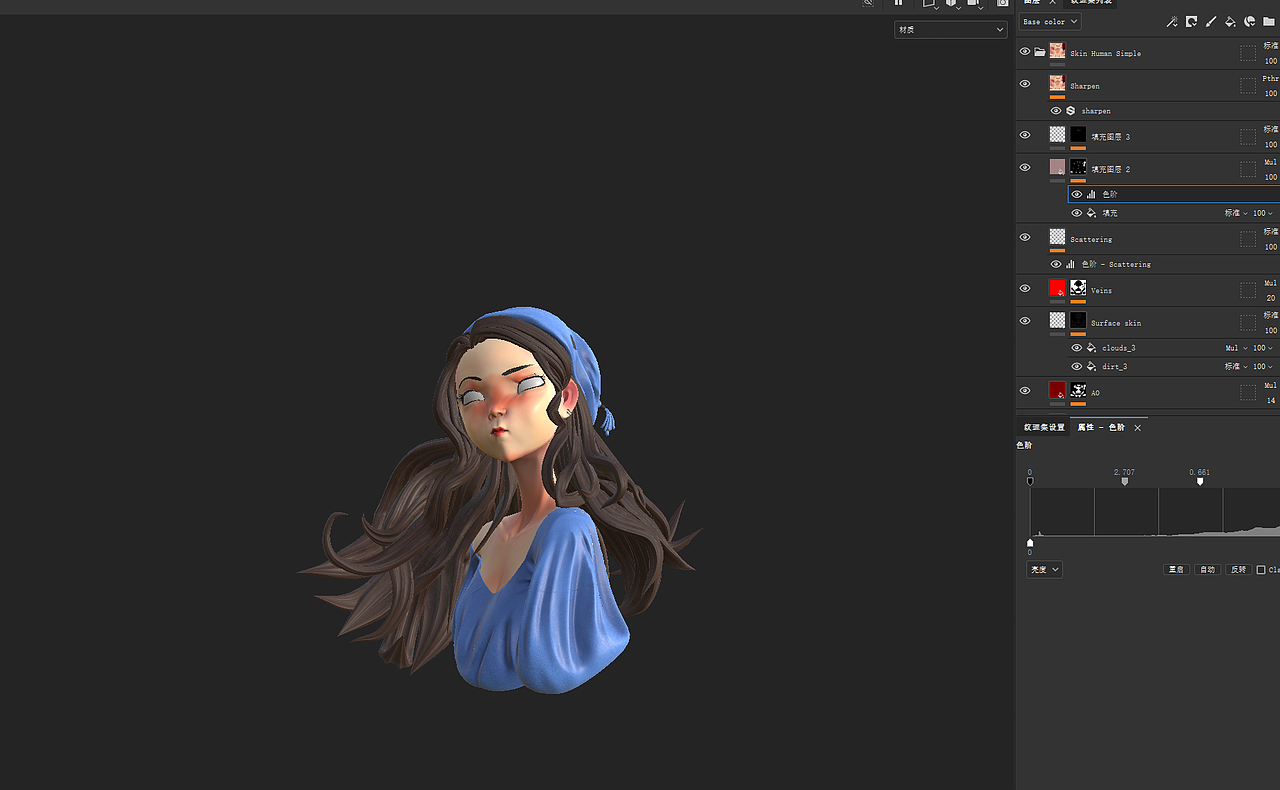The width and height of the screenshot is (1280, 790).
Task: Open the 材质 viewport mode dropdown
Action: 950,30
